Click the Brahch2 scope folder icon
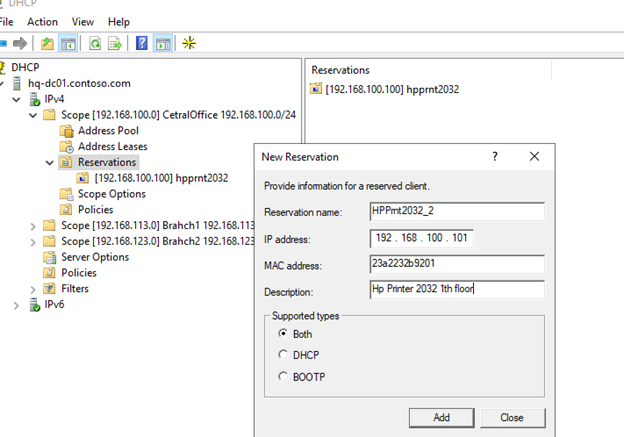The height and width of the screenshot is (437, 624). (x=49, y=241)
